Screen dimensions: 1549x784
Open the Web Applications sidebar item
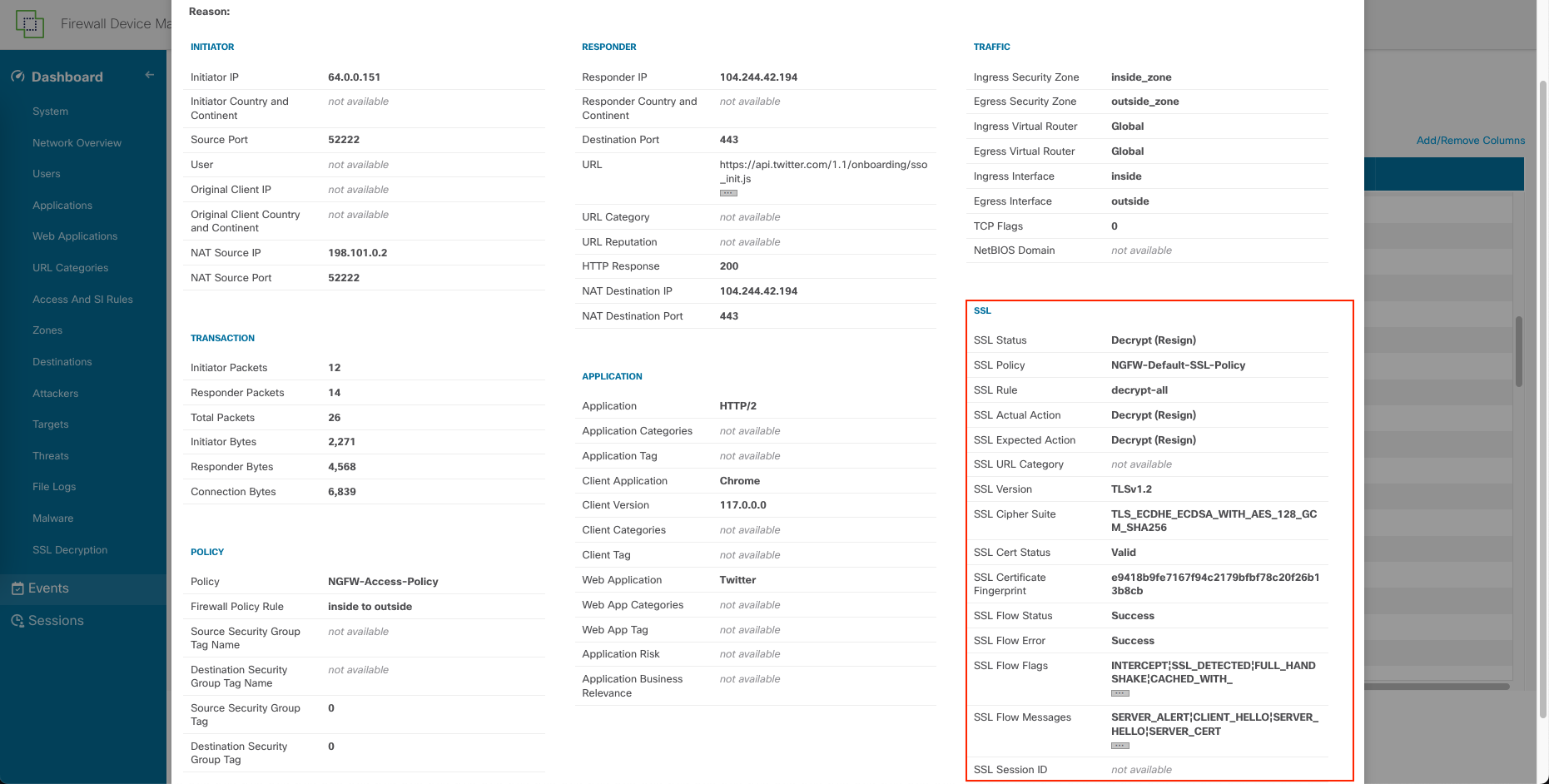pyautogui.click(x=75, y=236)
